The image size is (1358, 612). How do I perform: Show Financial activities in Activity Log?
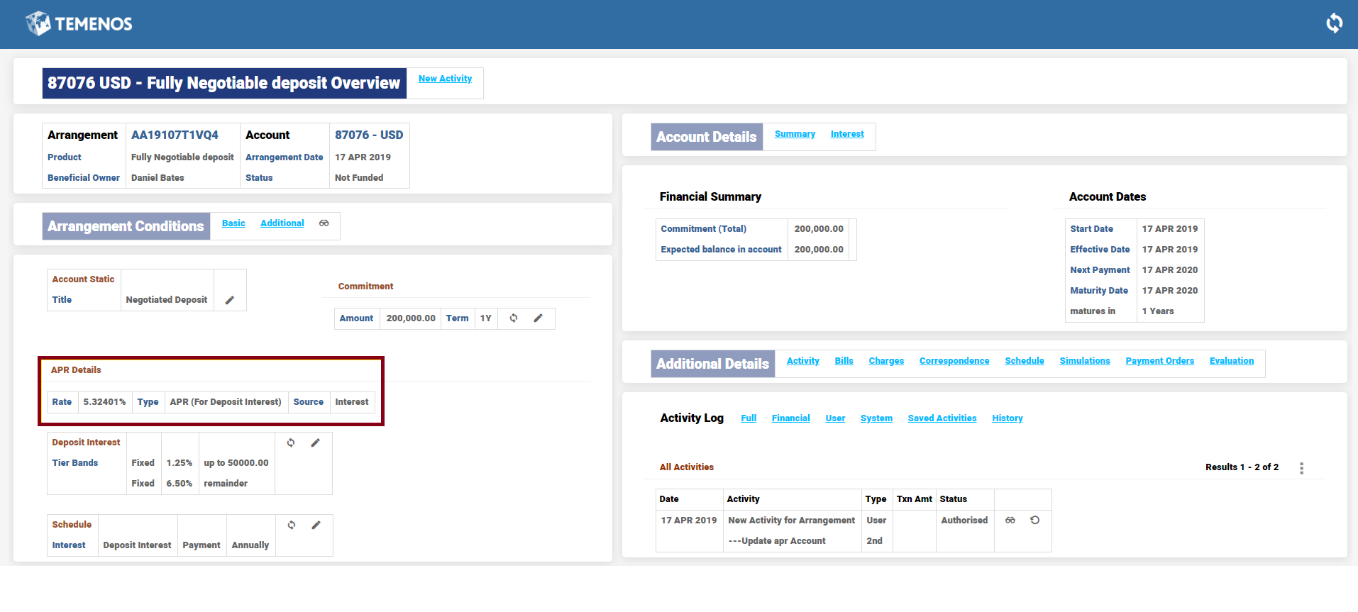click(x=790, y=418)
